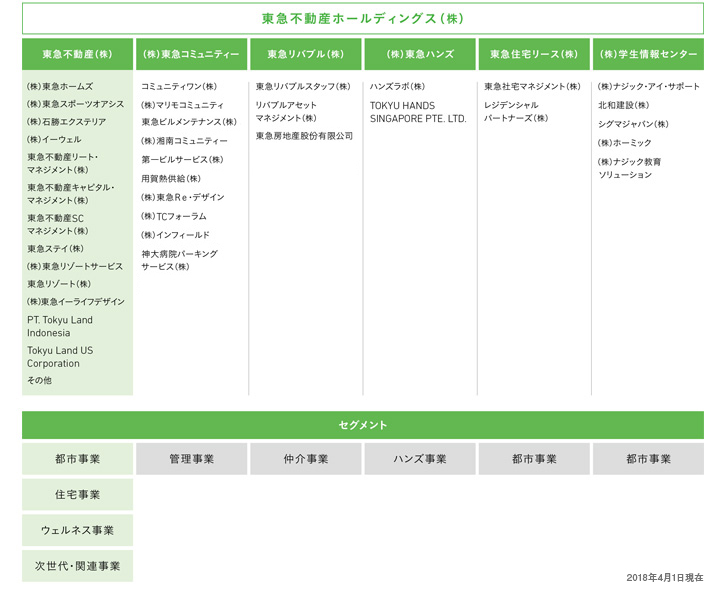Click 東急ステイ(株) entry
This screenshot has height=614, width=725.
pos(55,249)
